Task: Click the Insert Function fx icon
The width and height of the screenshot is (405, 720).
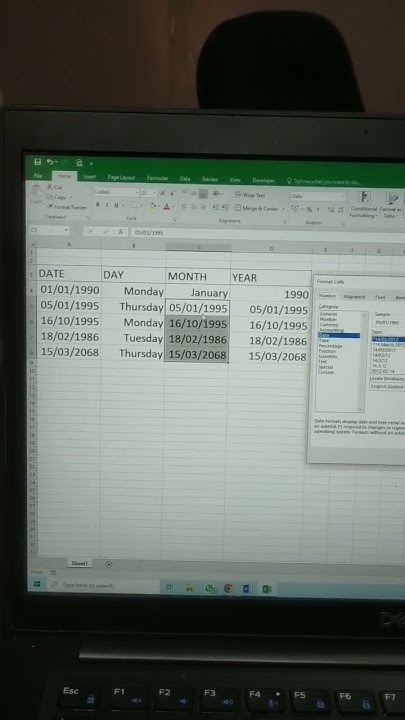Action: (x=120, y=232)
